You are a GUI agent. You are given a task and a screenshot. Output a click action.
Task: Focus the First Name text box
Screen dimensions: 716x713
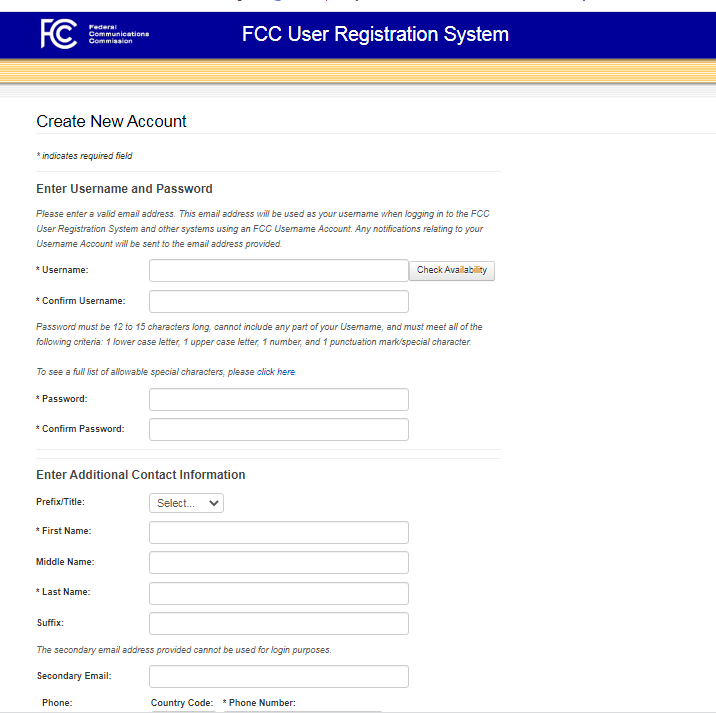[278, 532]
